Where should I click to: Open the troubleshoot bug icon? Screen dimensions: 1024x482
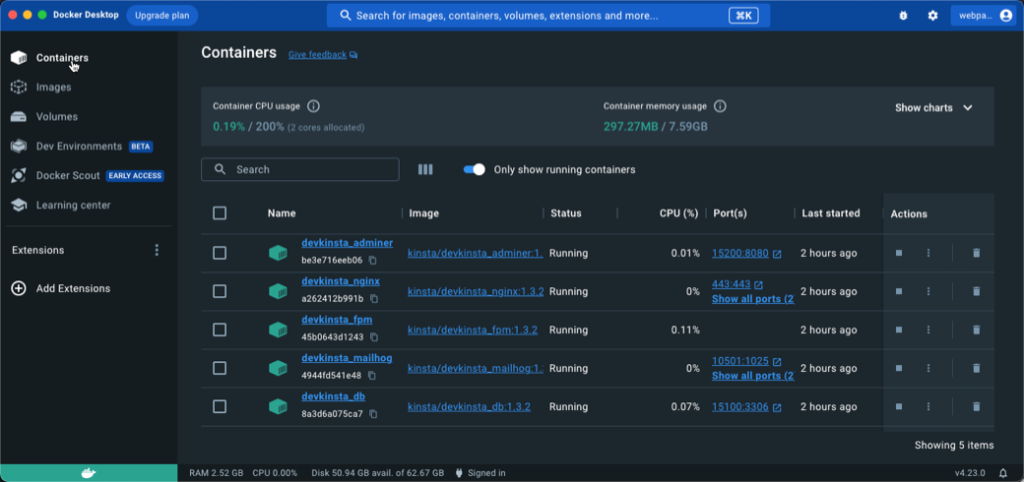tap(903, 16)
